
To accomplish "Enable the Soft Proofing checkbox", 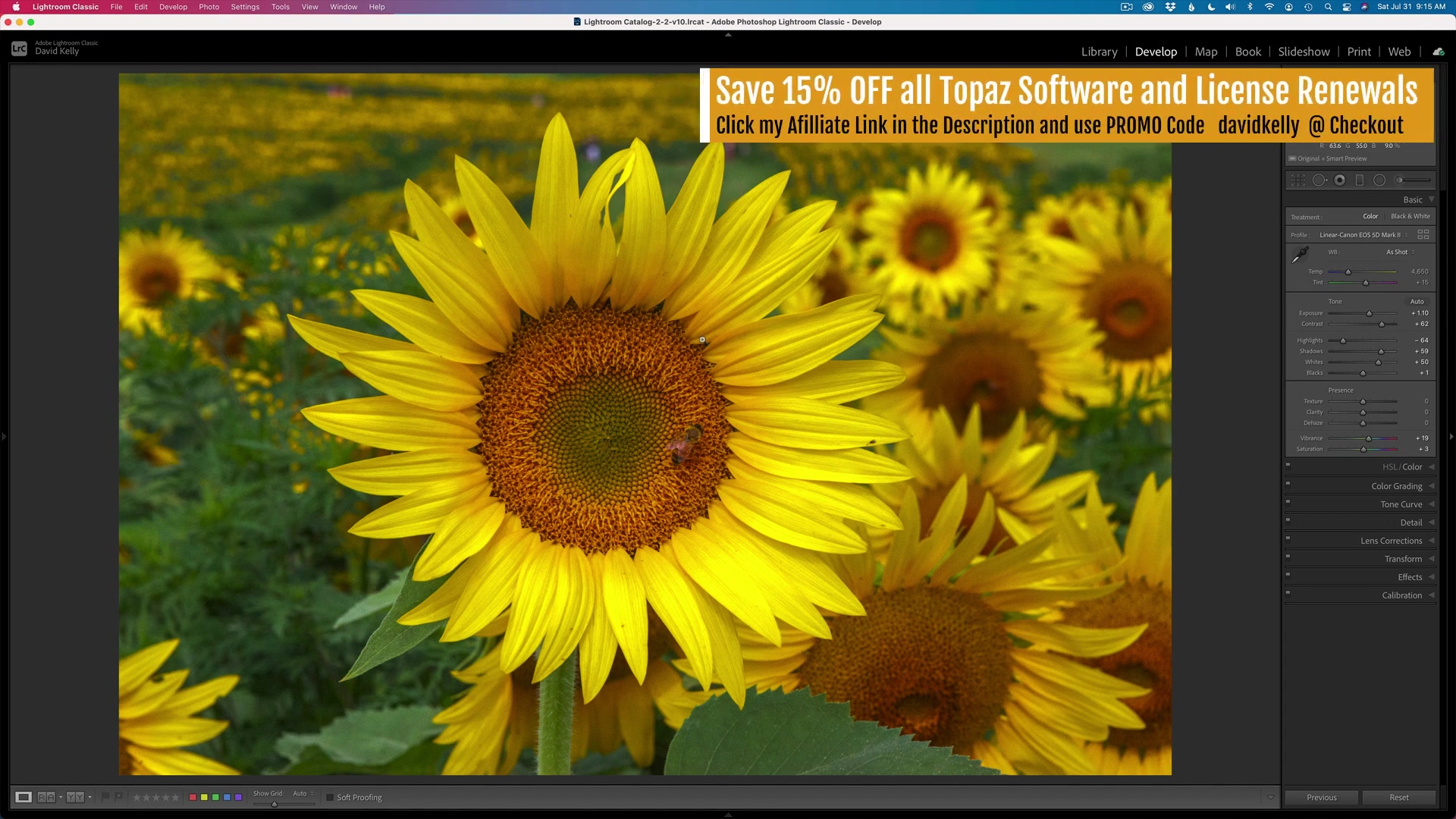I will click(330, 797).
